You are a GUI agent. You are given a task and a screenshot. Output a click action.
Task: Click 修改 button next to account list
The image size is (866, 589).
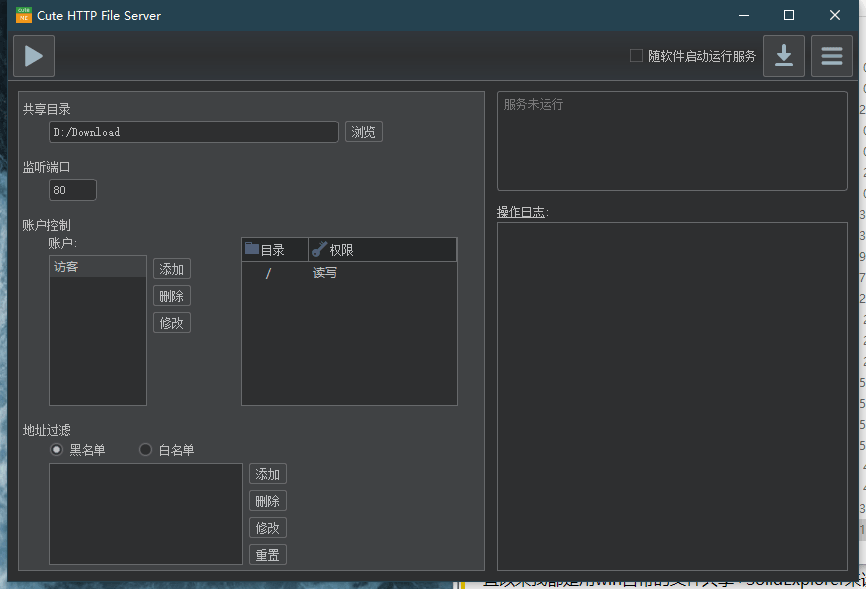[x=172, y=323]
